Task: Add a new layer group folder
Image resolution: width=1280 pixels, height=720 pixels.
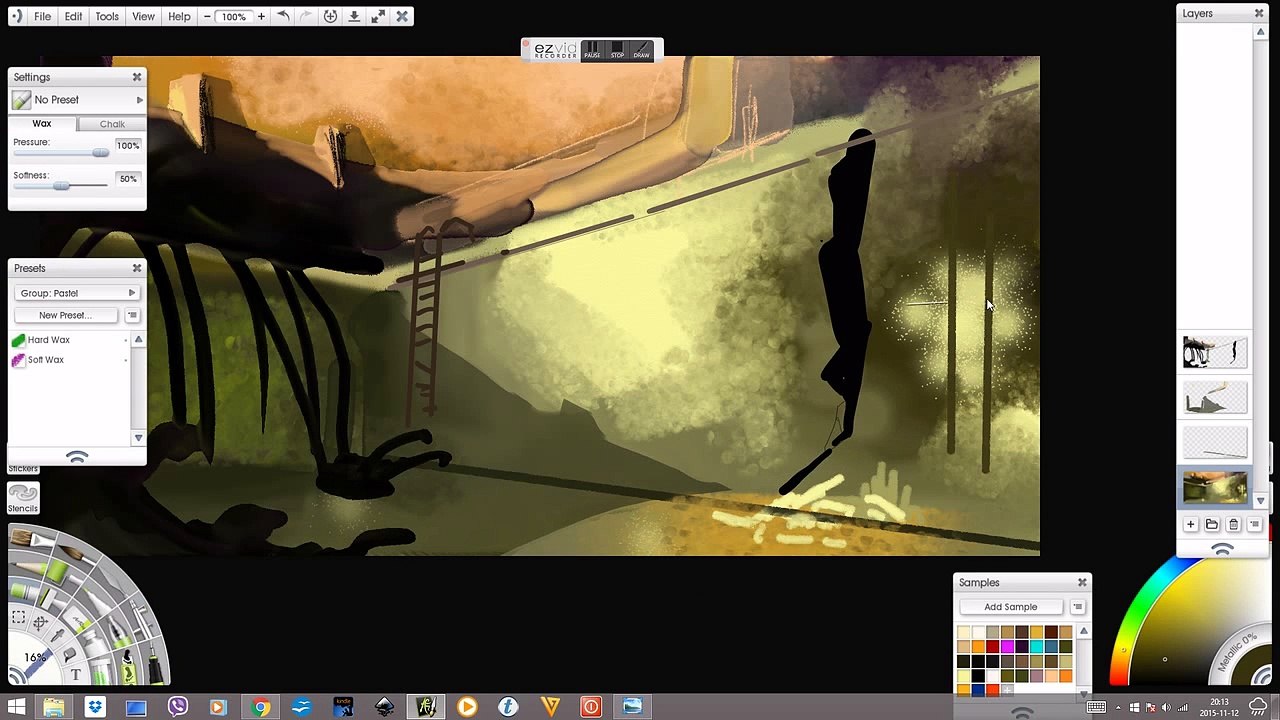Action: [x=1212, y=525]
